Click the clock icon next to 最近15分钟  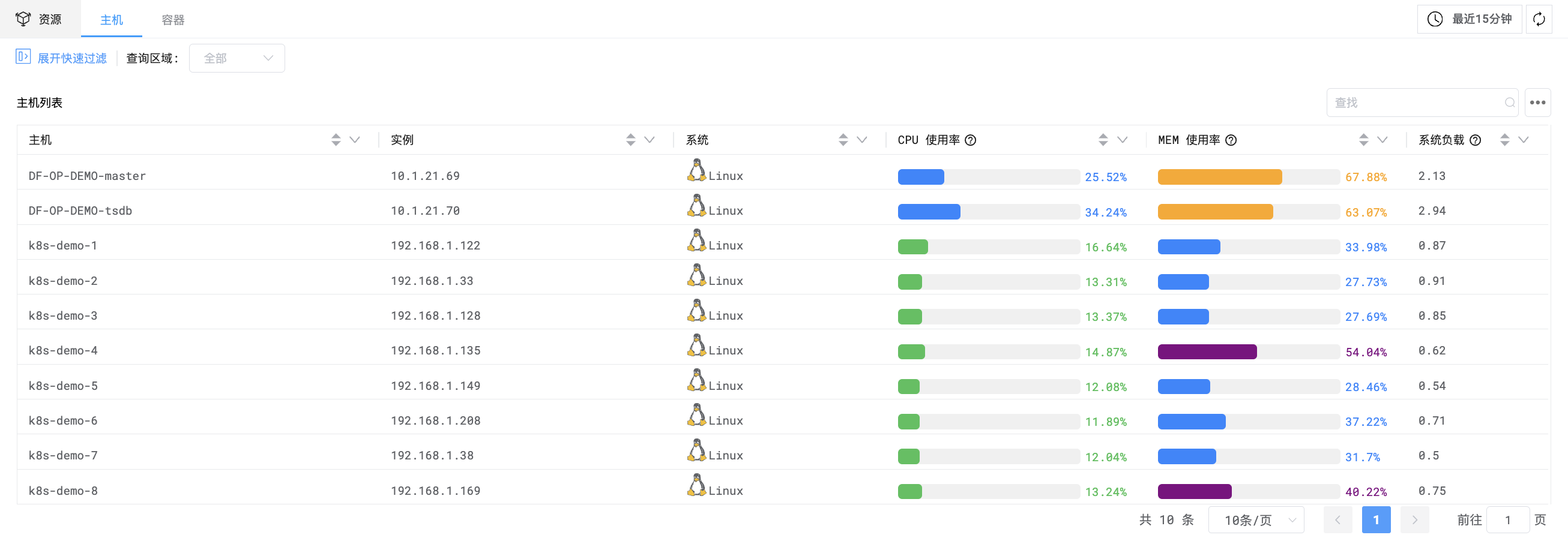tap(1434, 19)
